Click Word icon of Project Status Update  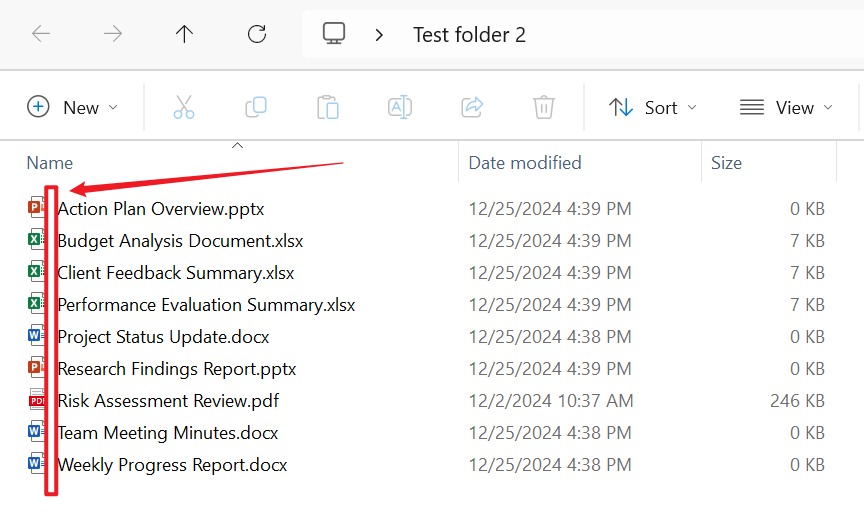click(36, 335)
